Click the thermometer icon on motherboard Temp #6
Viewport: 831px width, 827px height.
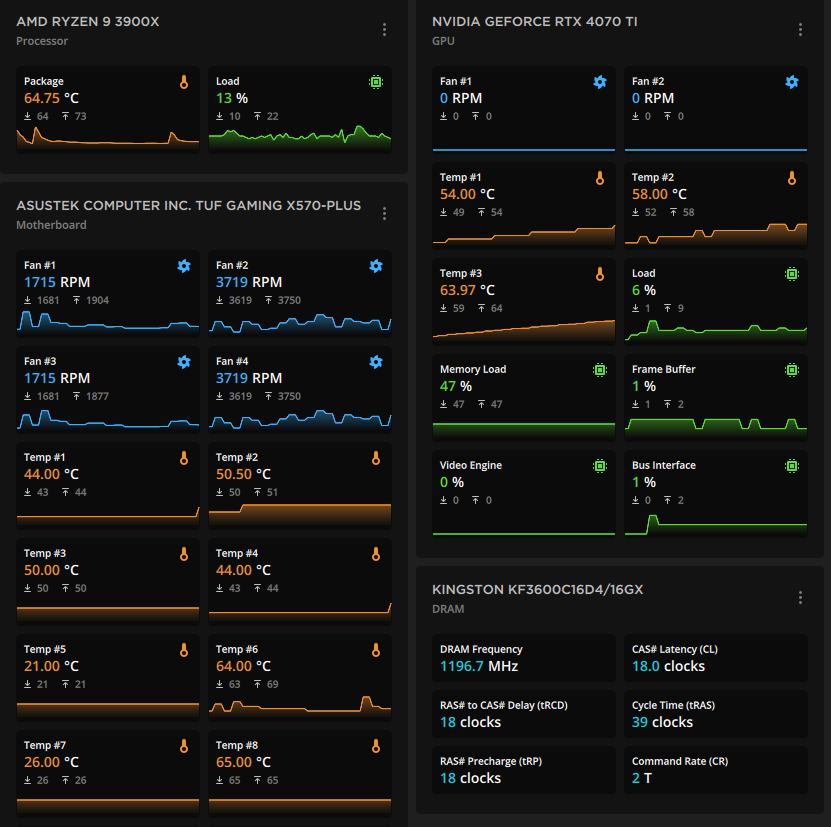376,650
